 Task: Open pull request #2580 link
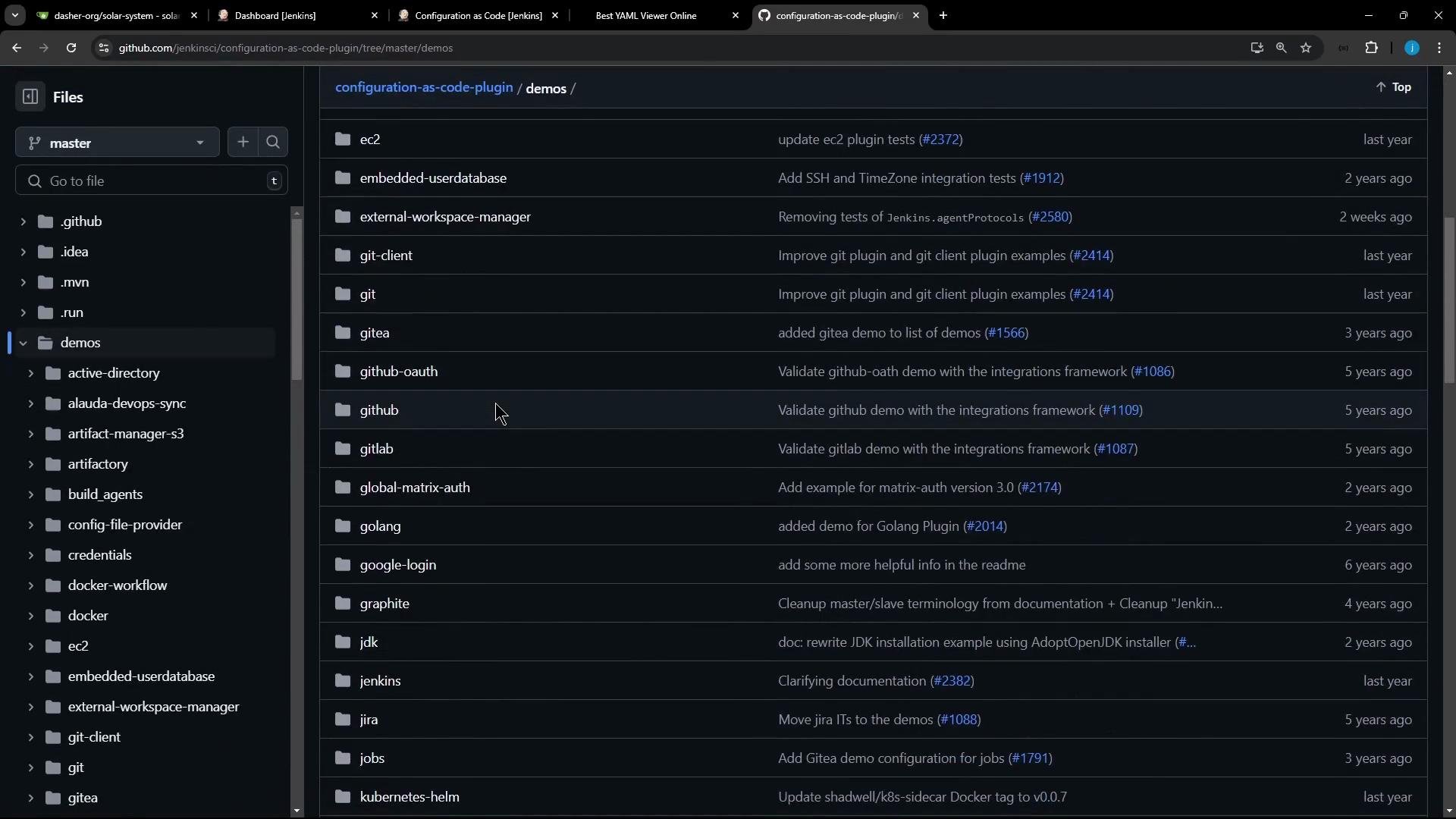(1050, 217)
